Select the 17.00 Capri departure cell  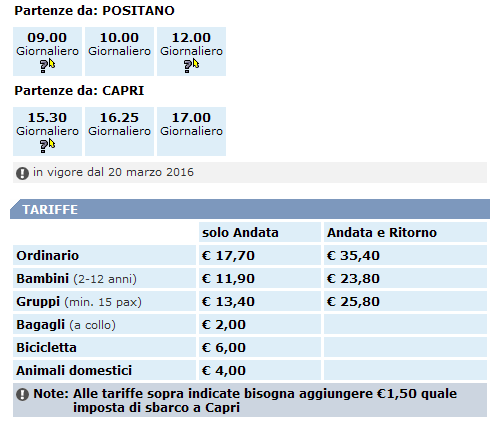click(191, 131)
